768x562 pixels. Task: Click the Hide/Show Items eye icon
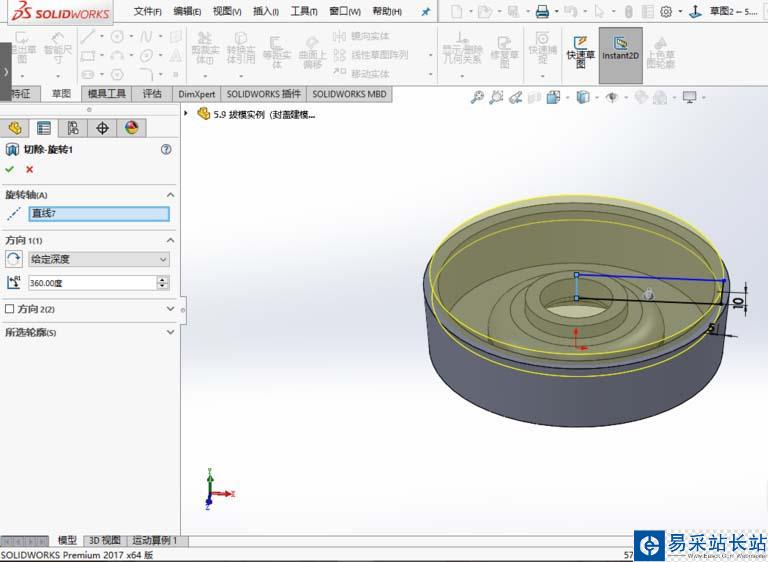(612, 98)
